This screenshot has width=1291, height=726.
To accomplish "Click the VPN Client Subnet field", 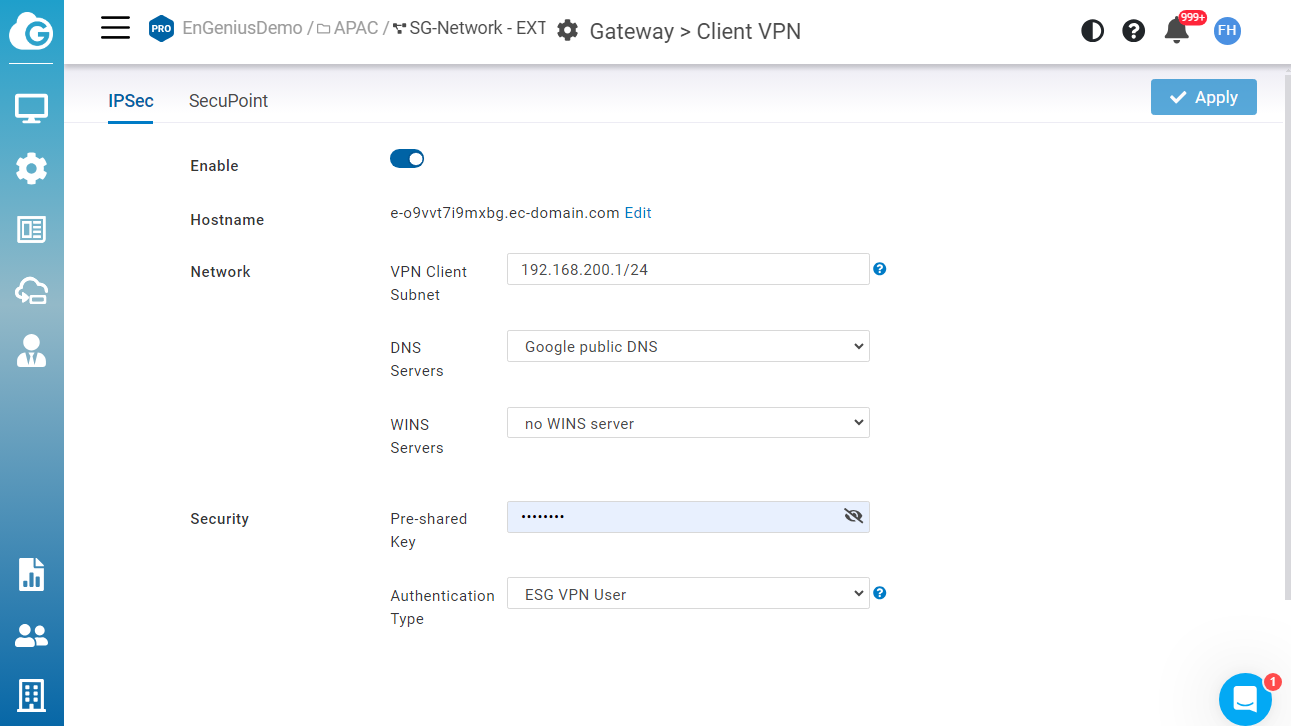I will 688,270.
